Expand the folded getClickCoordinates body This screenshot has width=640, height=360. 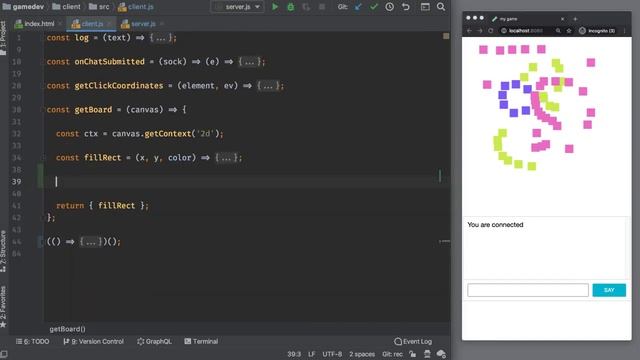(268, 86)
